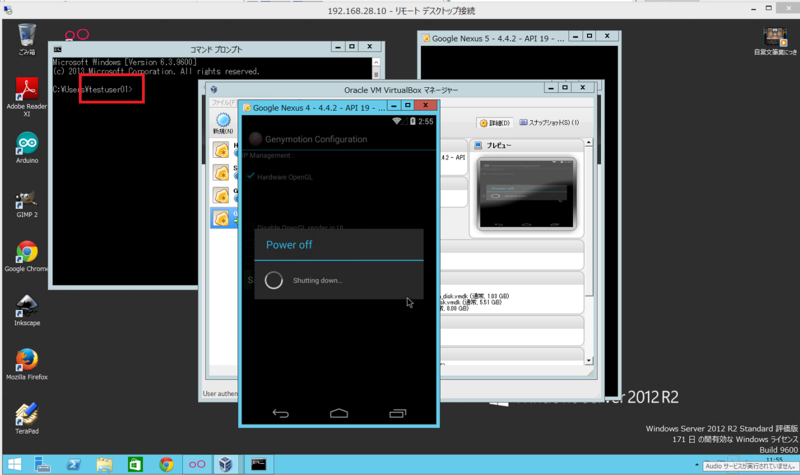The image size is (800, 475).
Task: Click the Shutting down spinner indicator
Action: [273, 280]
